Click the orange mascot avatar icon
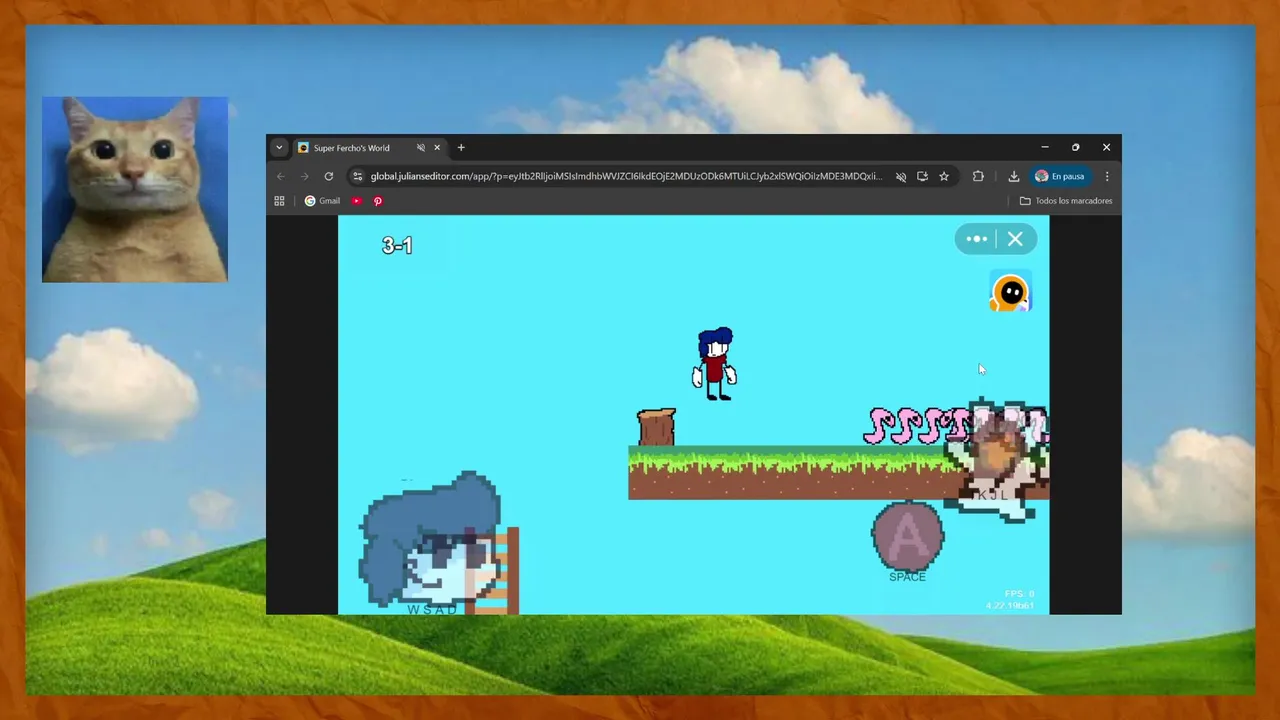Viewport: 1280px width, 720px height. coord(1011,293)
